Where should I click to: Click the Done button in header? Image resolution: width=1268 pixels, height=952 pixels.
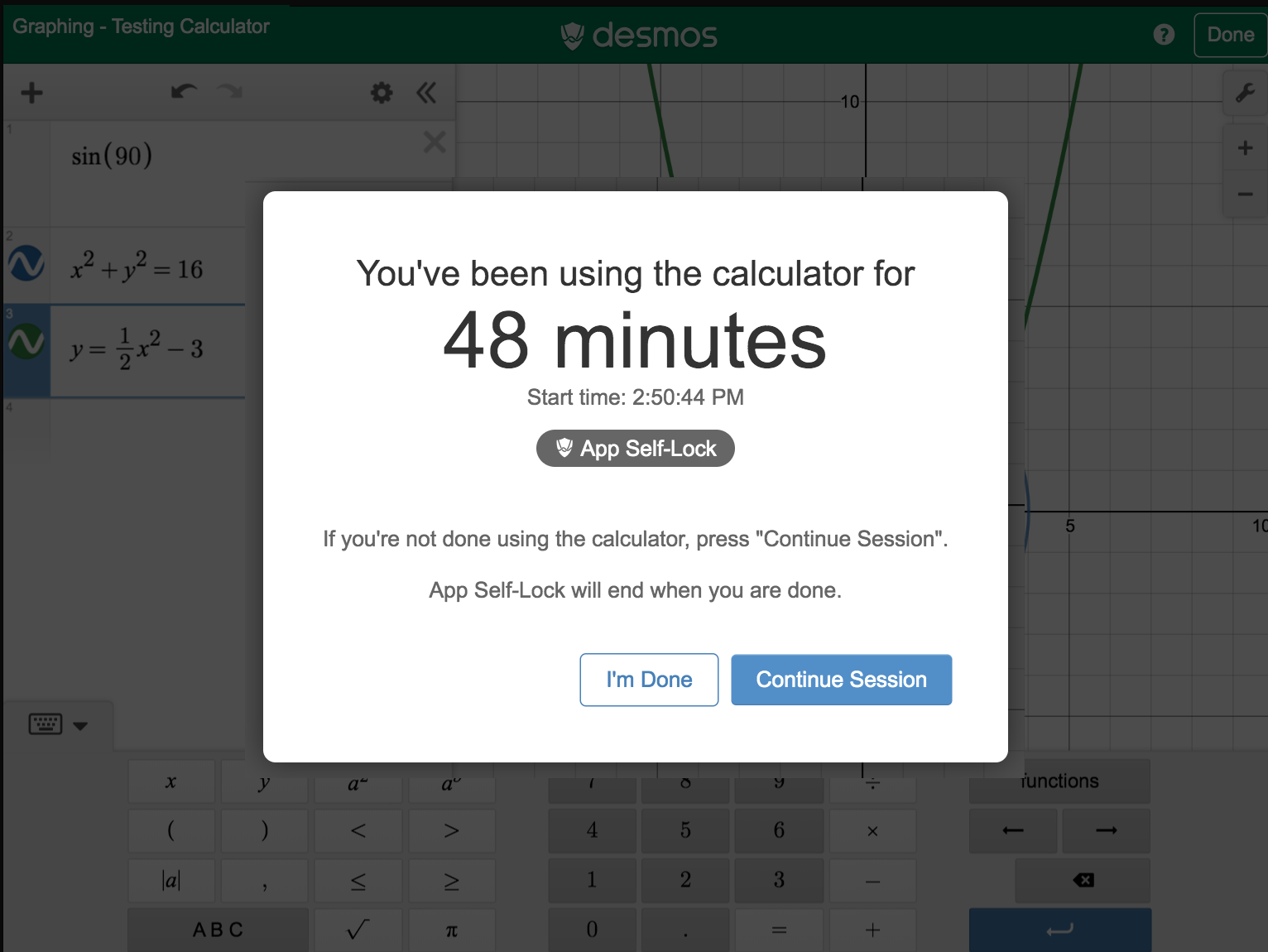pos(1230,35)
